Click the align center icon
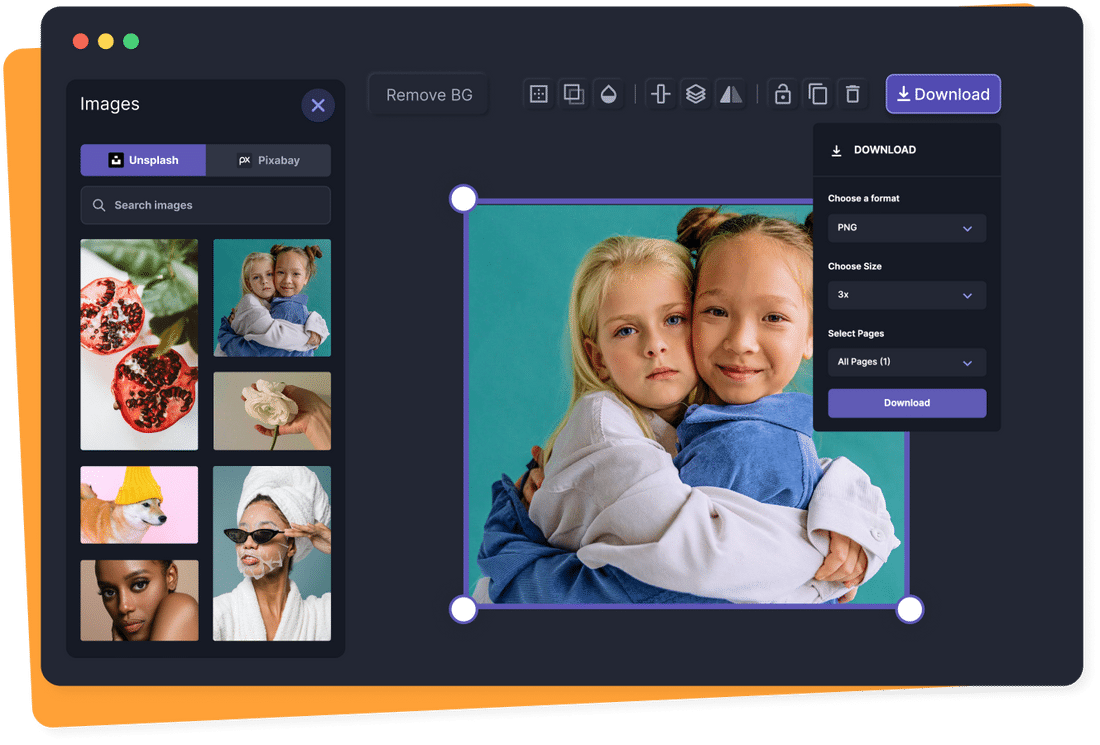Viewport: 1100px width, 745px height. (660, 93)
